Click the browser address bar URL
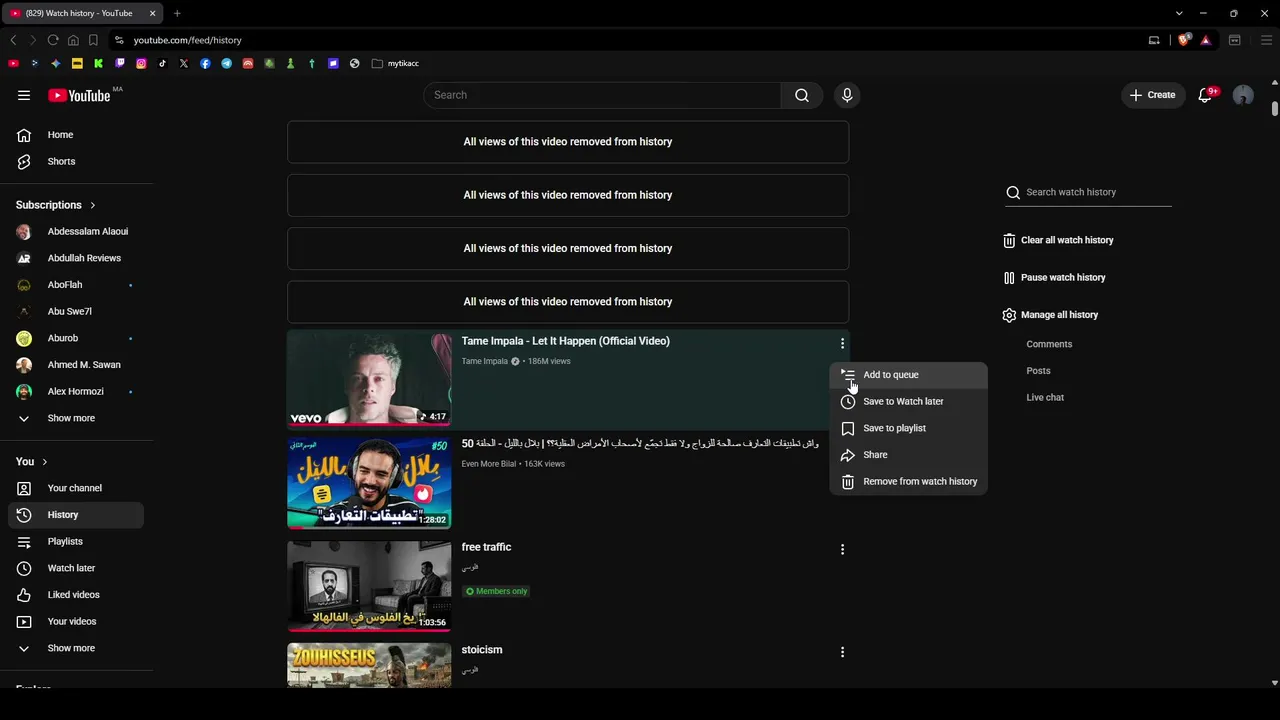This screenshot has height=720, width=1280. 188,40
